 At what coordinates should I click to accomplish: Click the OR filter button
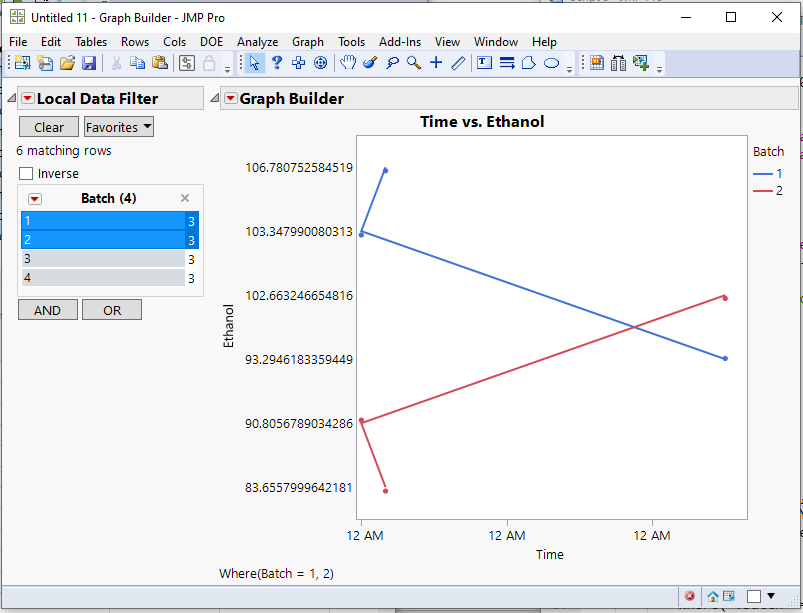click(111, 309)
